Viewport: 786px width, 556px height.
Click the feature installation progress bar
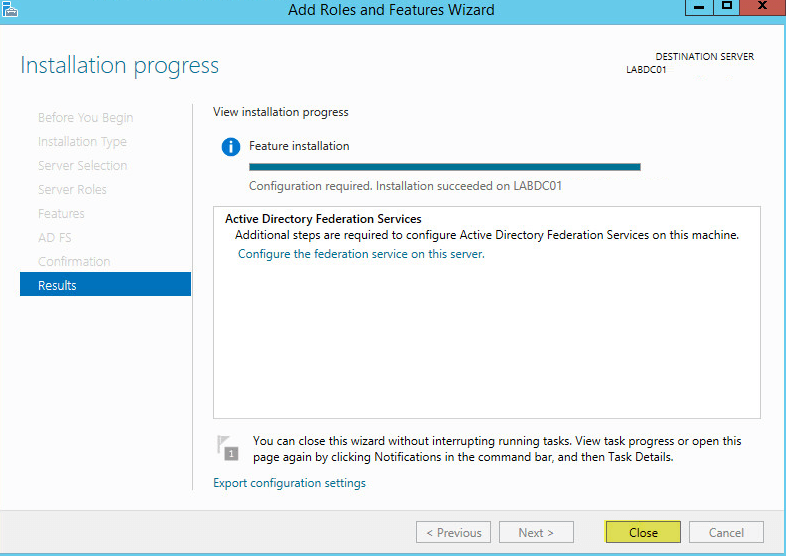click(445, 167)
